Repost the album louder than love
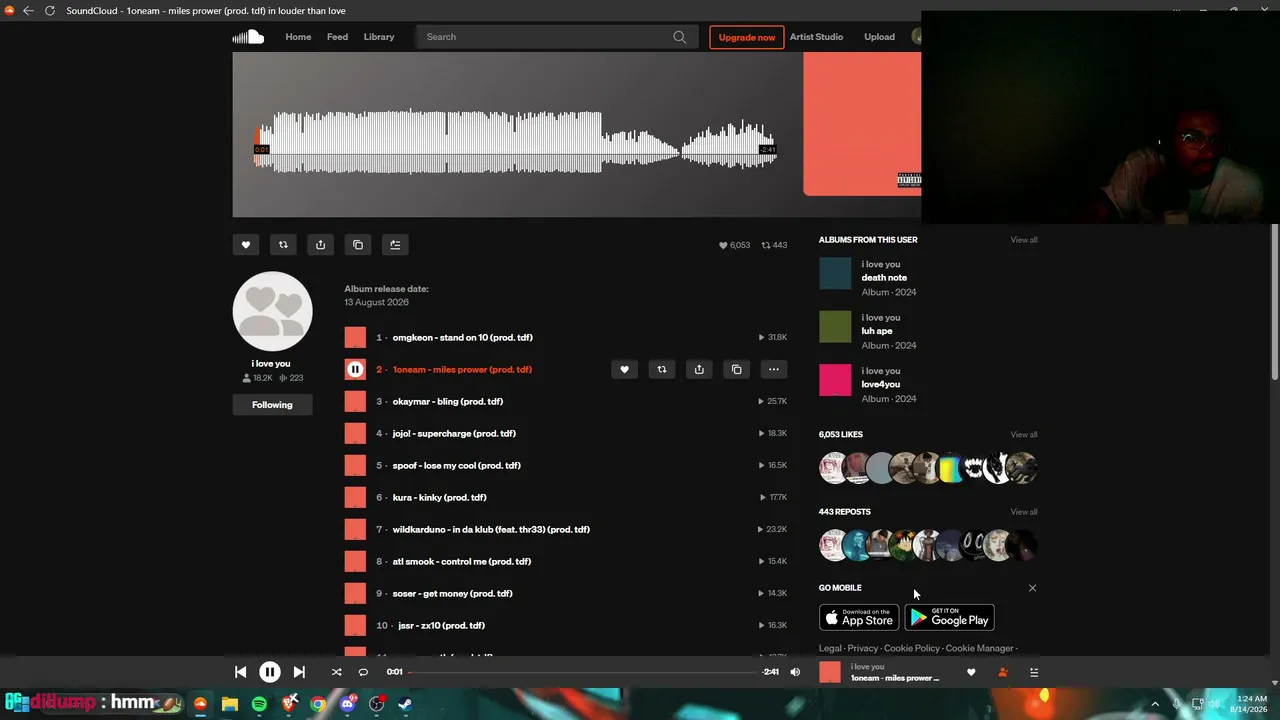 click(x=283, y=245)
